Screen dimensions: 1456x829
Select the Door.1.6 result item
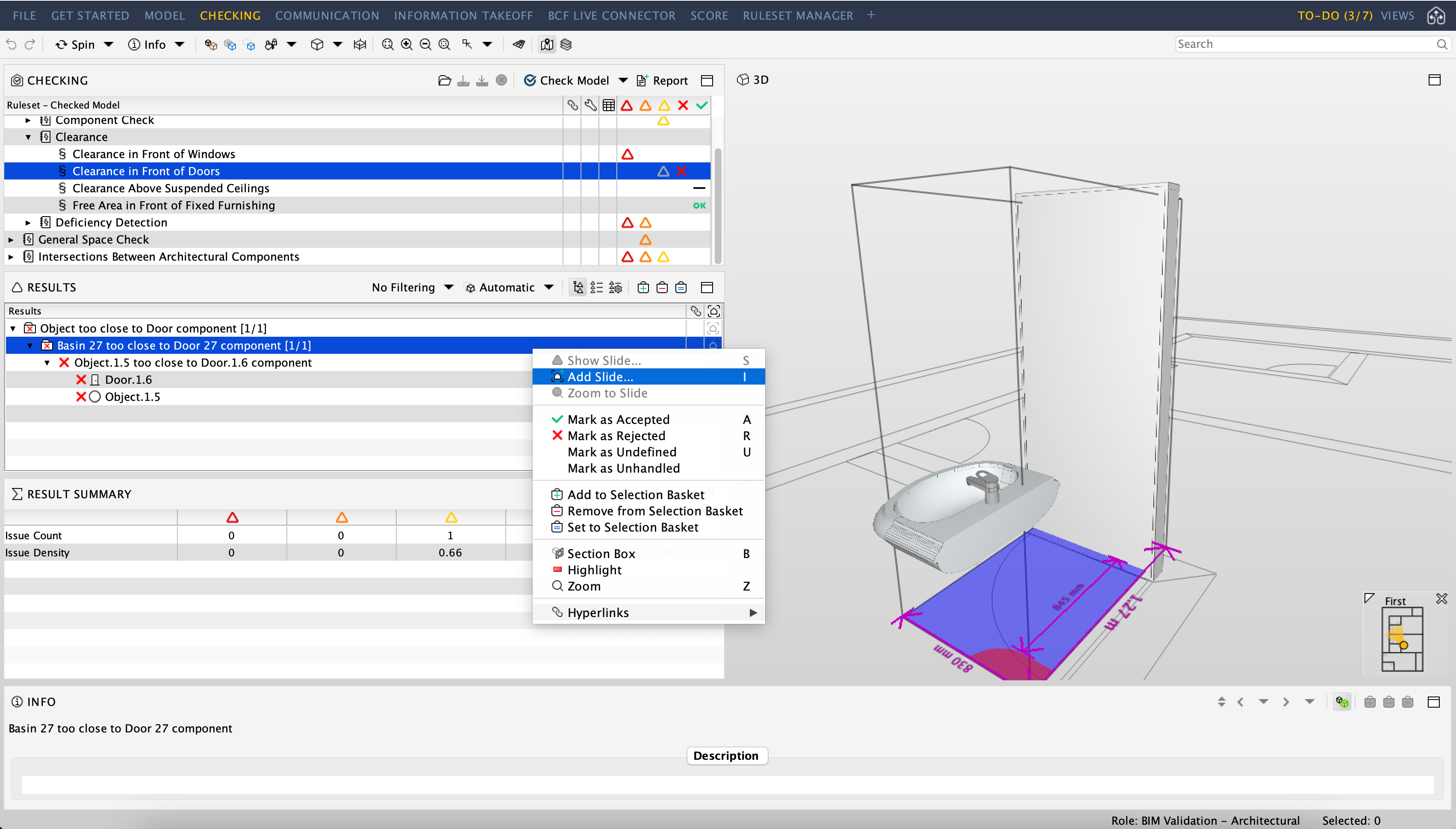coord(128,379)
